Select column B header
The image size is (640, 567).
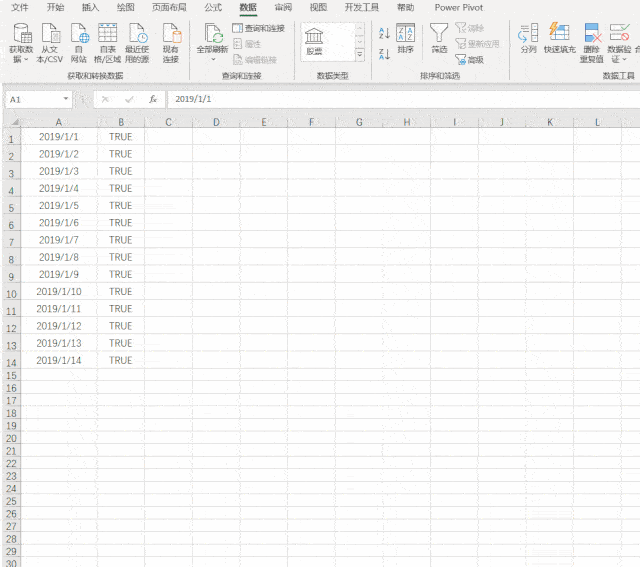pos(121,122)
